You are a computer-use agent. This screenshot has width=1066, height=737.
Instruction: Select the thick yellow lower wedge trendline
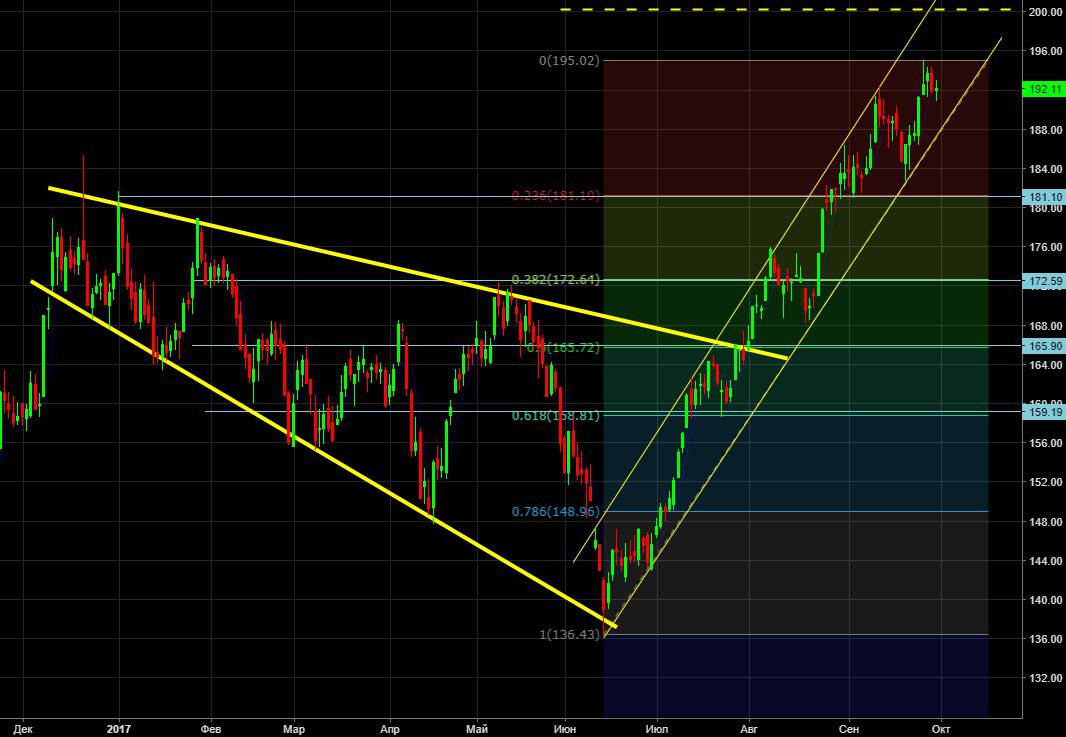point(323,453)
